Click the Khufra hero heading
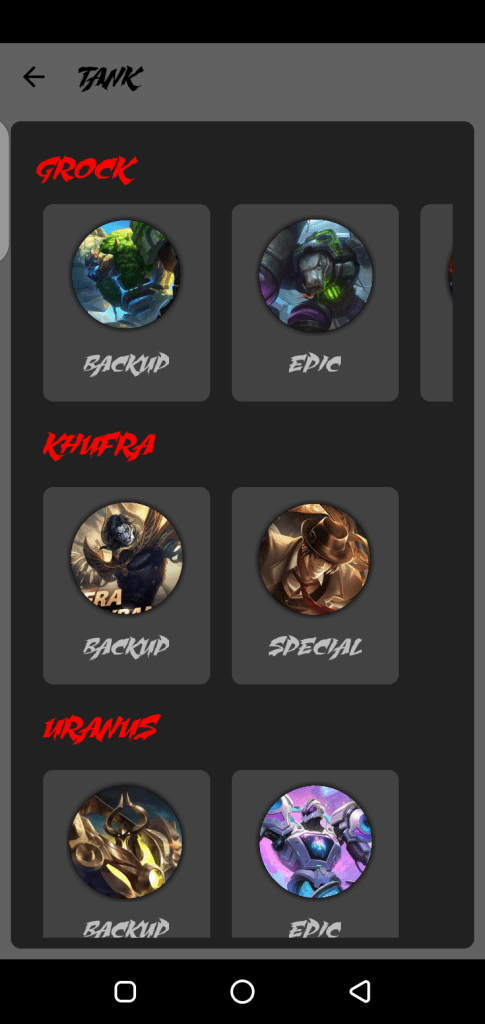The image size is (485, 1024). 99,446
